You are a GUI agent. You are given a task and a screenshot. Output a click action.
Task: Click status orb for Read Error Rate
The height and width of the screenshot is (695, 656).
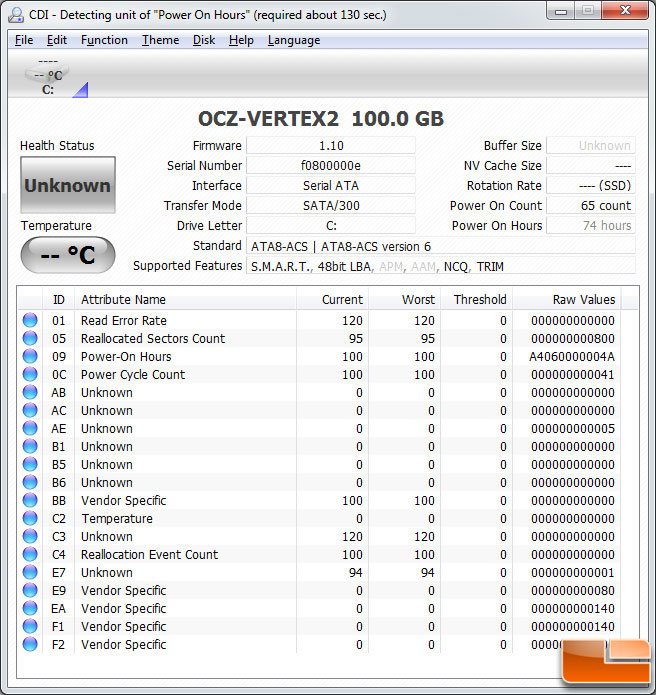[x=30, y=320]
